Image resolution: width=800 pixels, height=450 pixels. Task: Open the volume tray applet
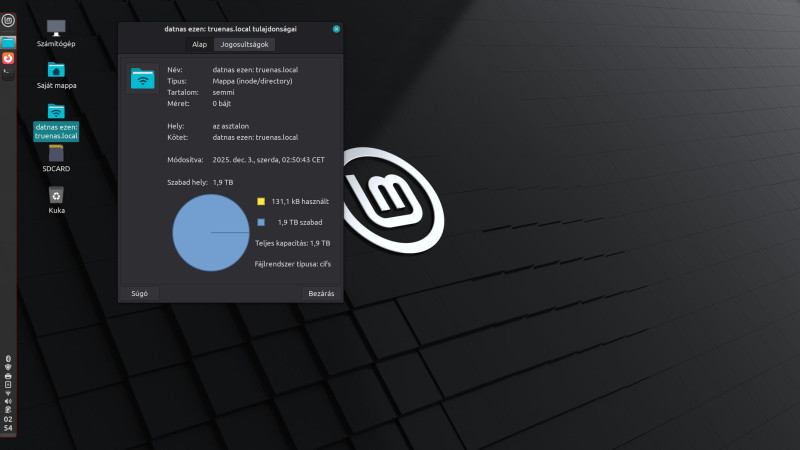[x=8, y=402]
